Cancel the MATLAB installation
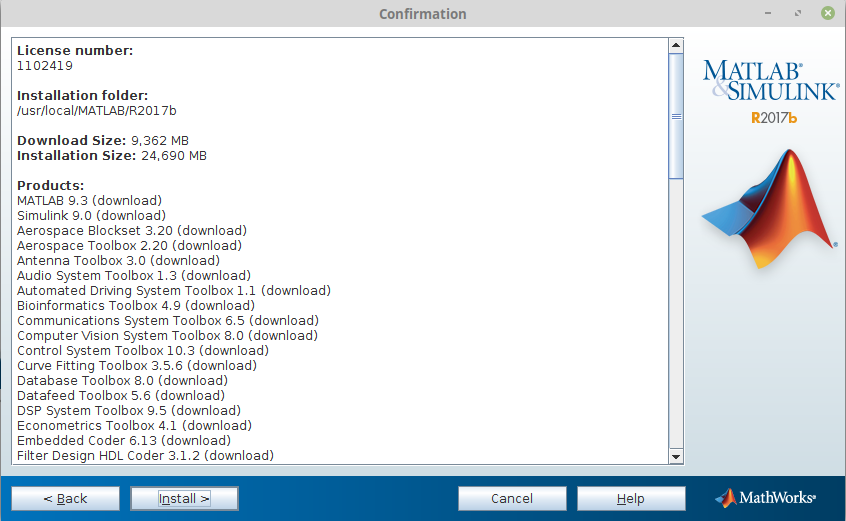The image size is (846, 521). (512, 498)
